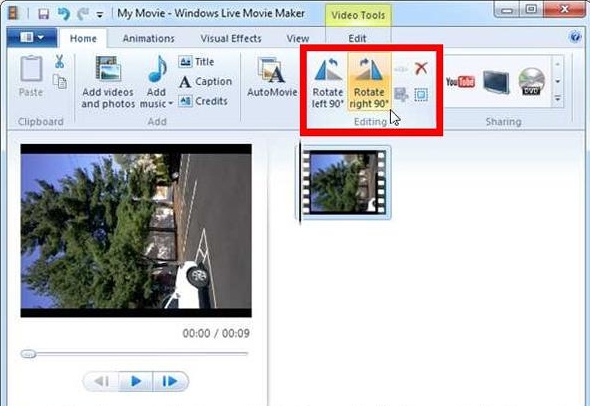Click the grayed Fit to music icon

tap(401, 69)
